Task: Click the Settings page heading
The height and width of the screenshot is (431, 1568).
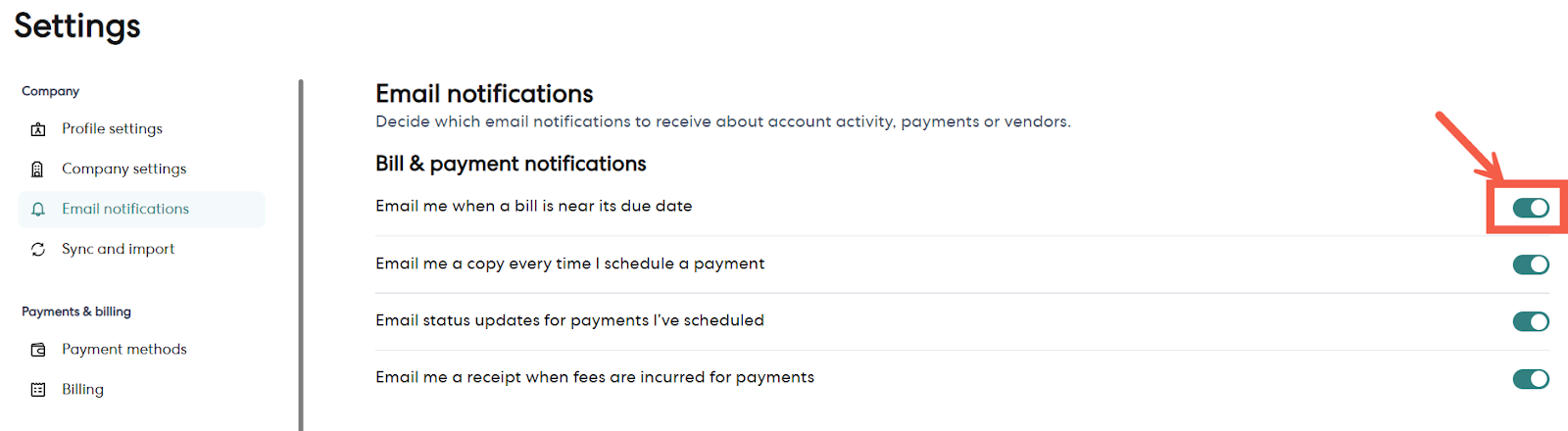Action: pyautogui.click(x=77, y=26)
